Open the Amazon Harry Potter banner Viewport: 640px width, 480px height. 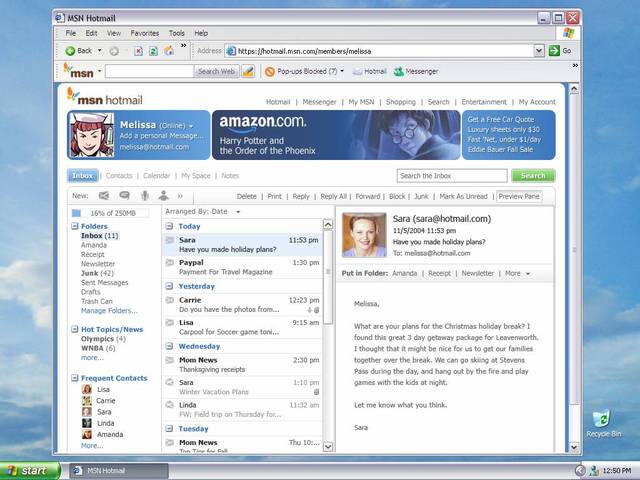[x=336, y=135]
